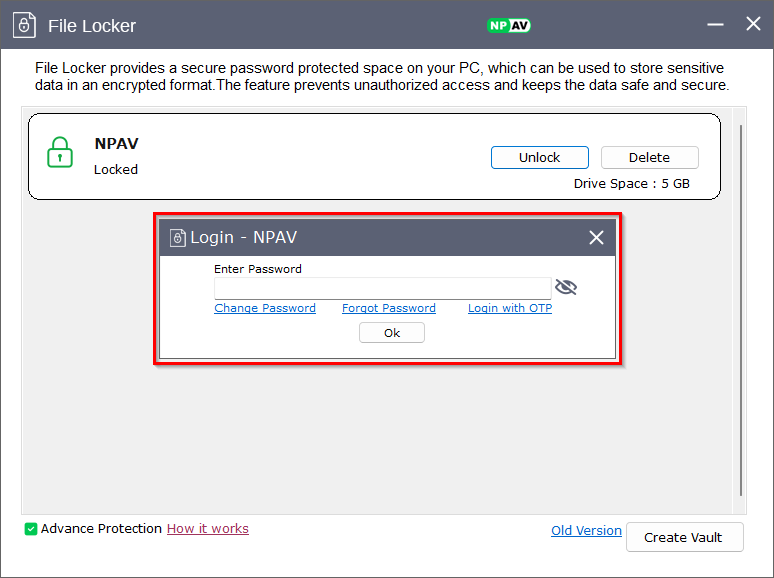The image size is (774, 578).
Task: Click the lock icon in Login dialog header
Action: tap(177, 237)
